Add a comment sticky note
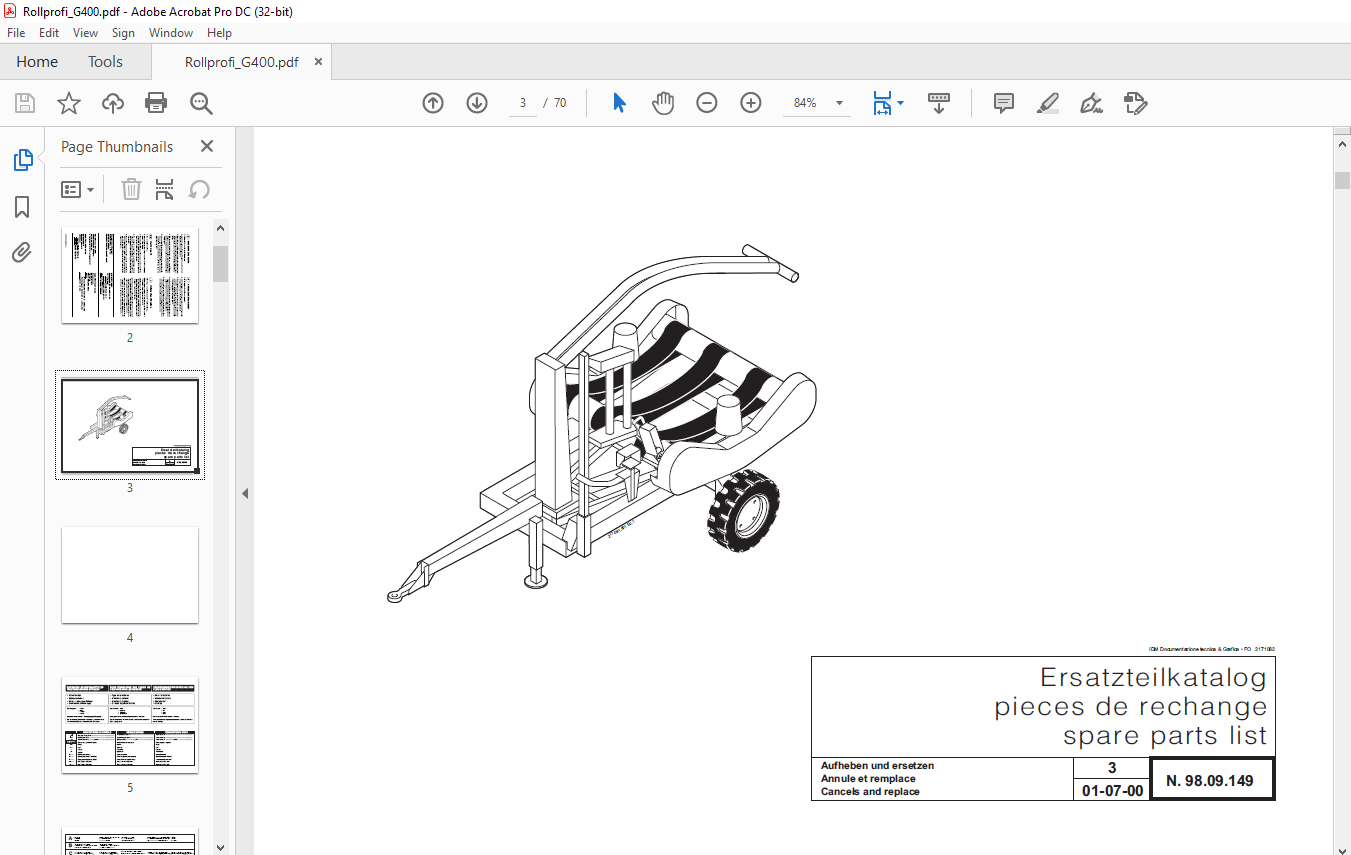This screenshot has height=855, width=1351. pos(1004,103)
